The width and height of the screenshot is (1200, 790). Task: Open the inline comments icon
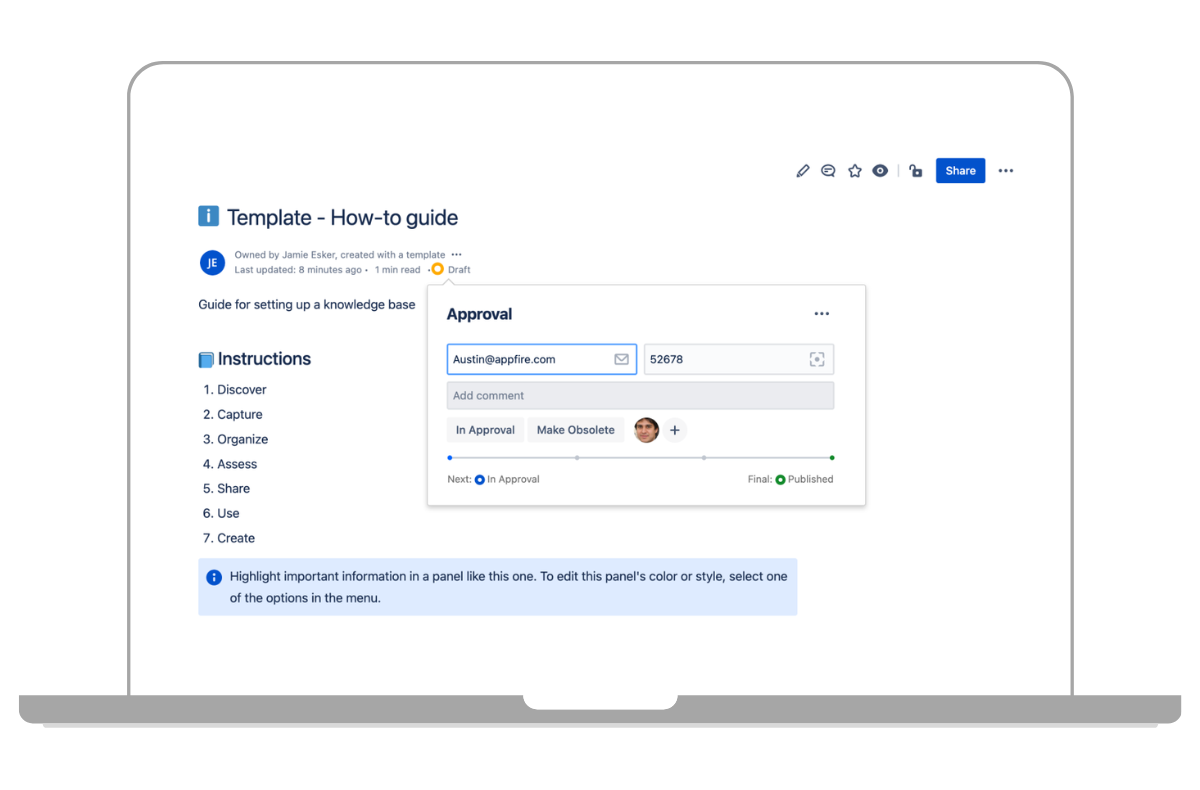tap(828, 171)
